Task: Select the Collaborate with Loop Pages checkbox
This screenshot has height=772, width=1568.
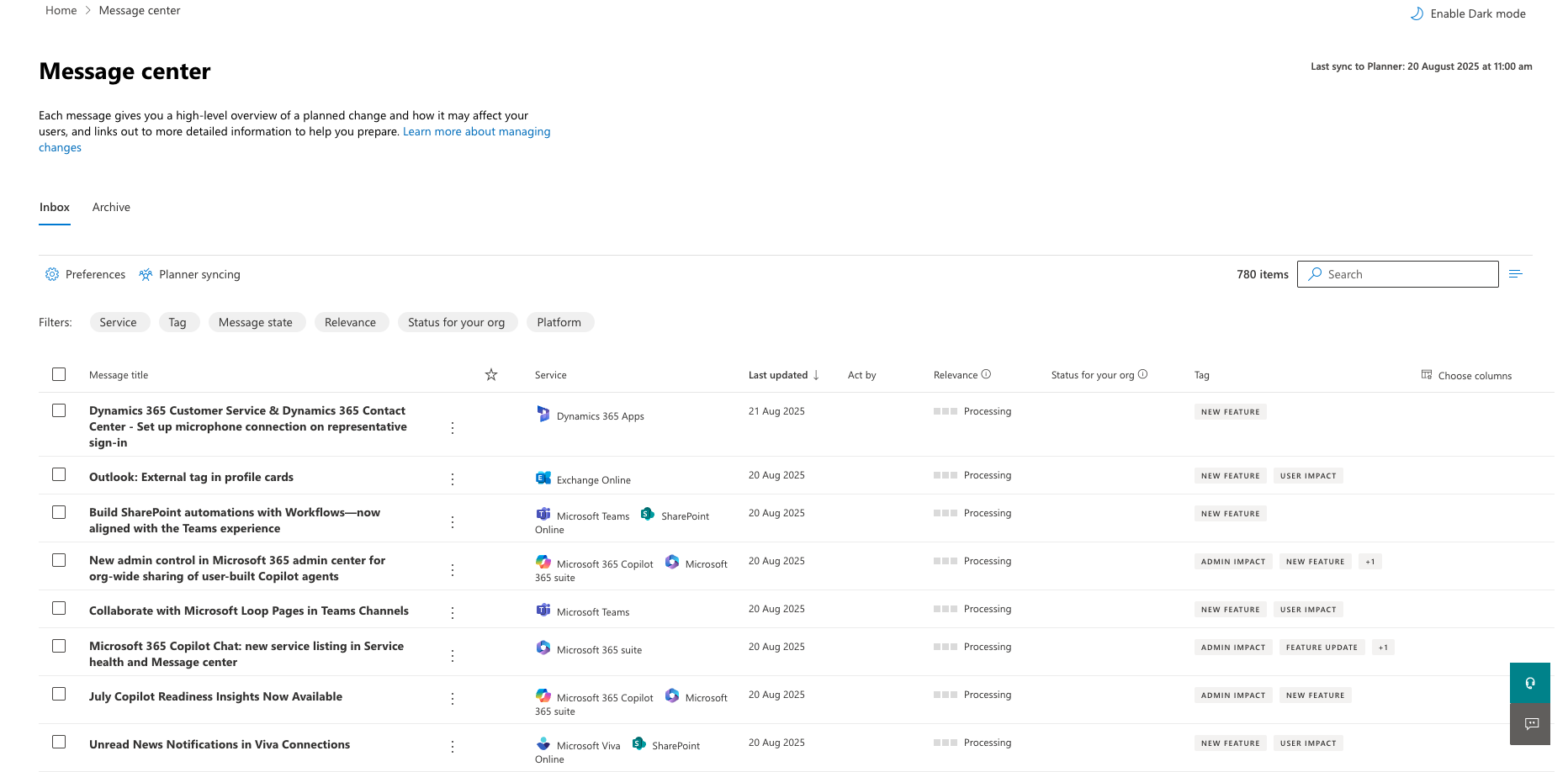Action: pos(59,608)
